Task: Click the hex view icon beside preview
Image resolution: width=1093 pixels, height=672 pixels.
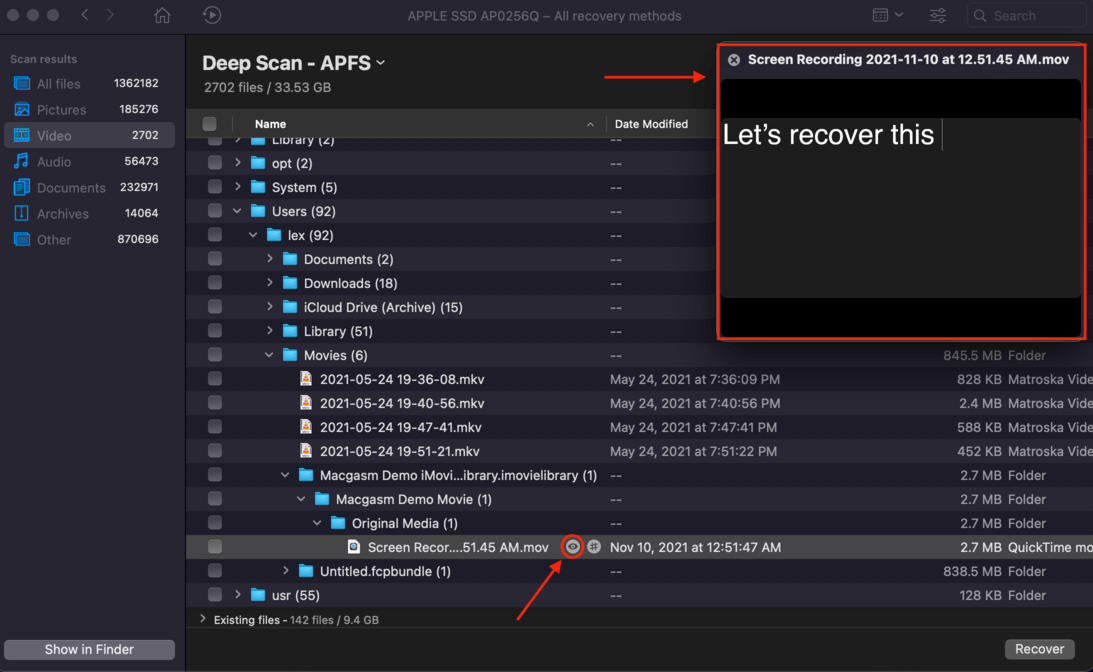Action: coord(594,547)
